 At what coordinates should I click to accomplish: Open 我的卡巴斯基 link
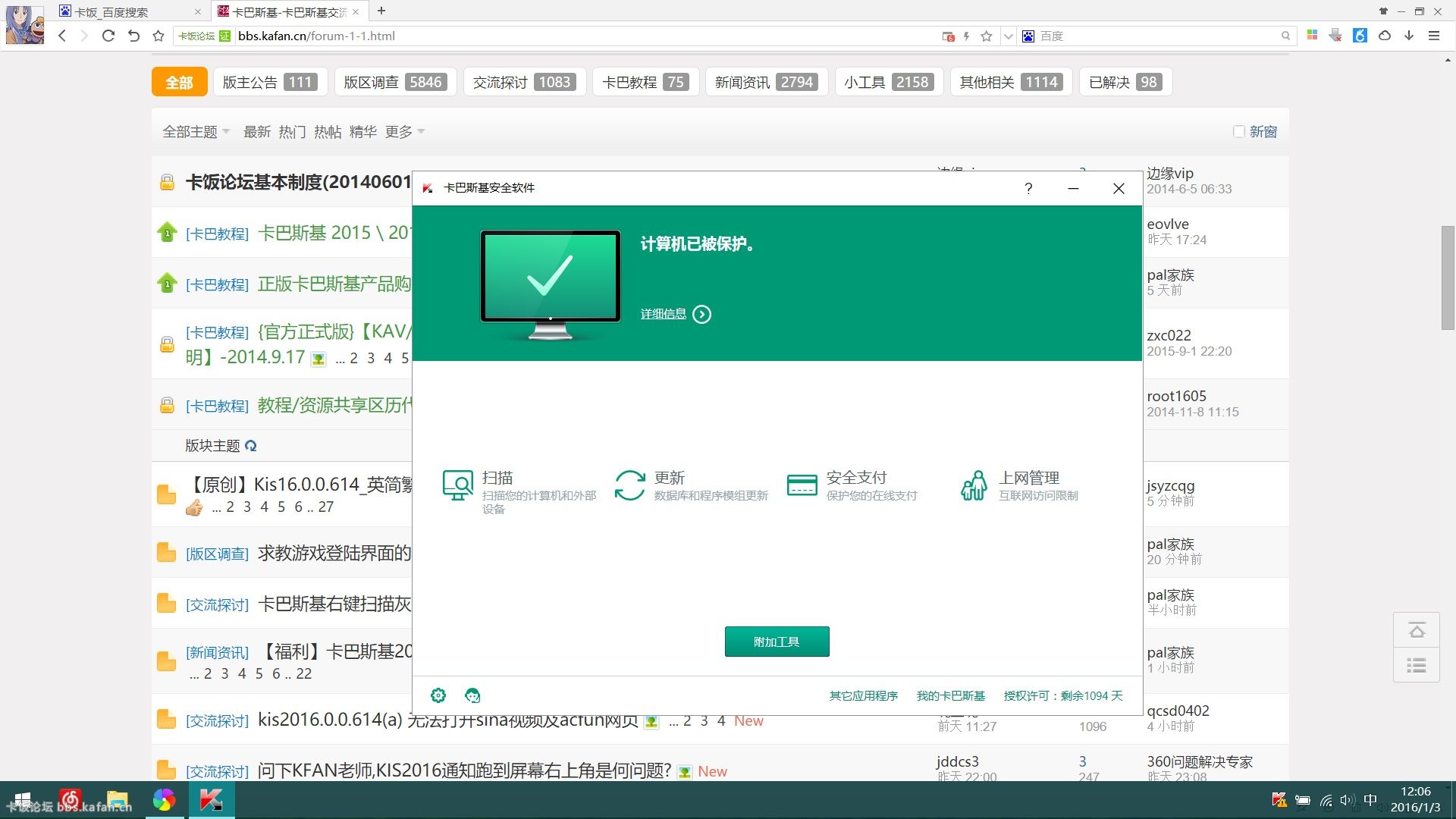pos(951,695)
